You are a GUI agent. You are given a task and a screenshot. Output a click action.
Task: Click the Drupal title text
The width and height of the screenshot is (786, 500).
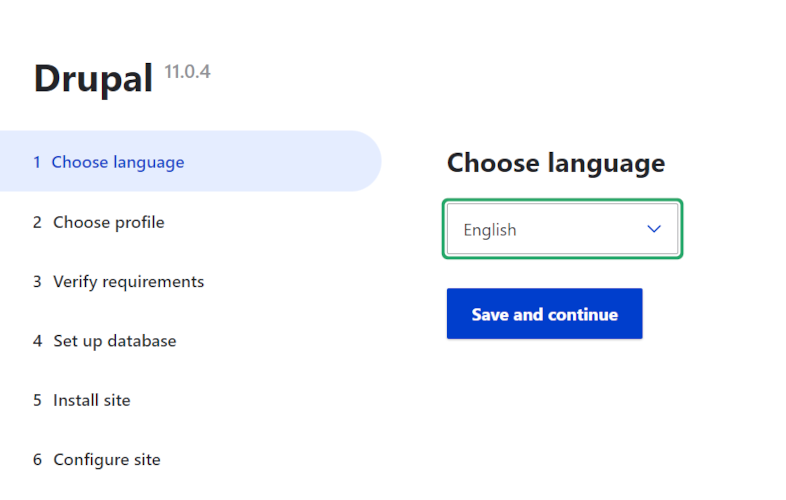tap(93, 79)
